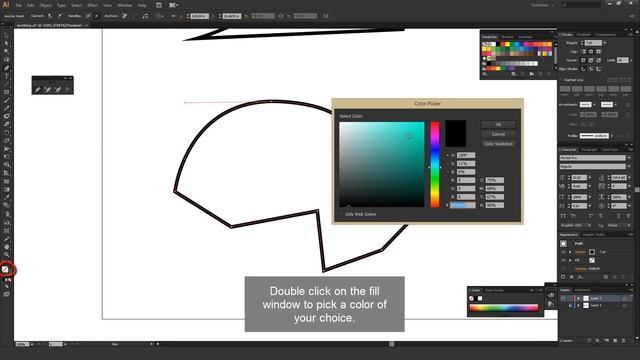This screenshot has width=640, height=360.
Task: Switch to the Brushes tab
Action: pos(507,37)
